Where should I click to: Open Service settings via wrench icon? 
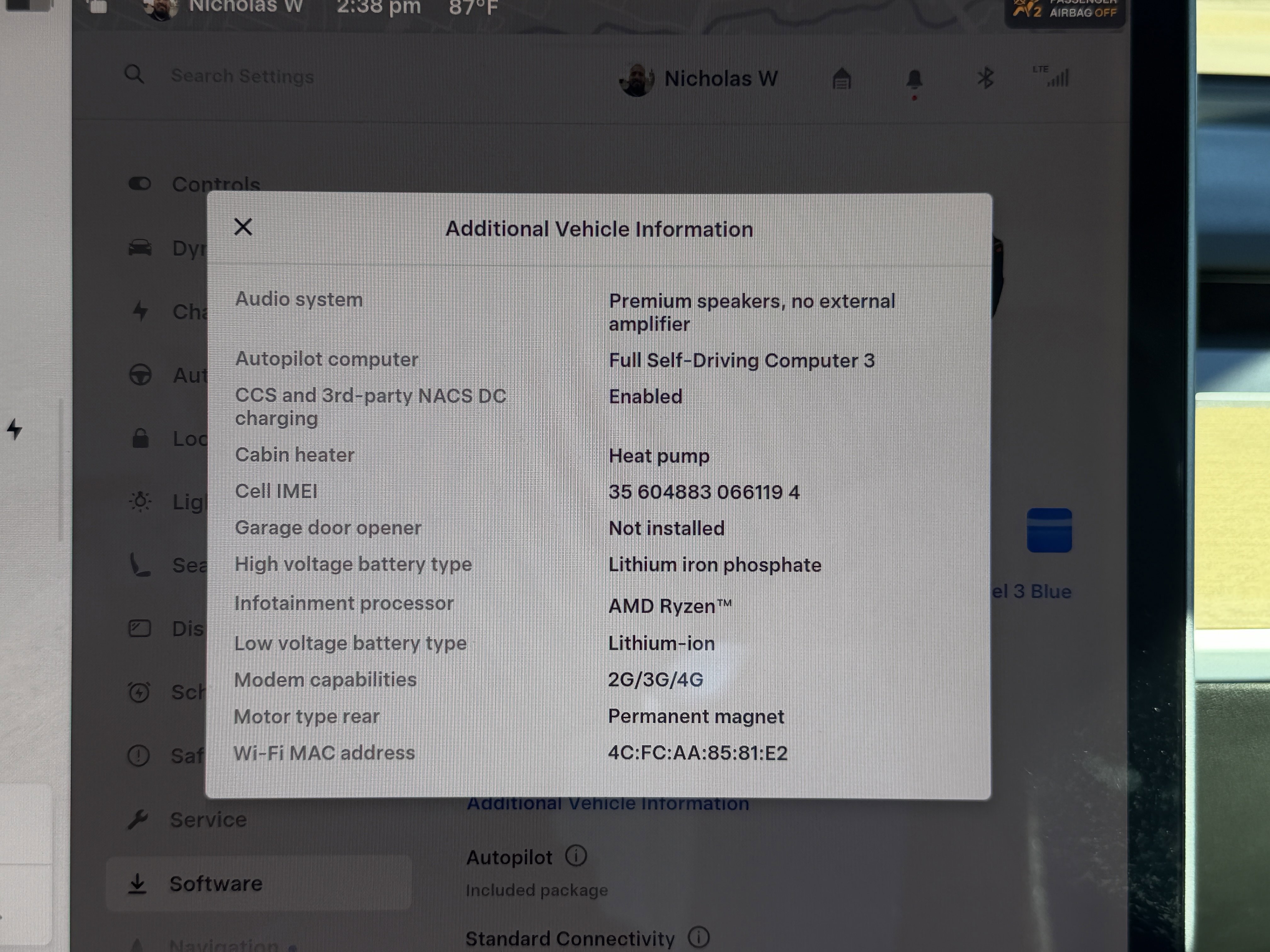(140, 819)
